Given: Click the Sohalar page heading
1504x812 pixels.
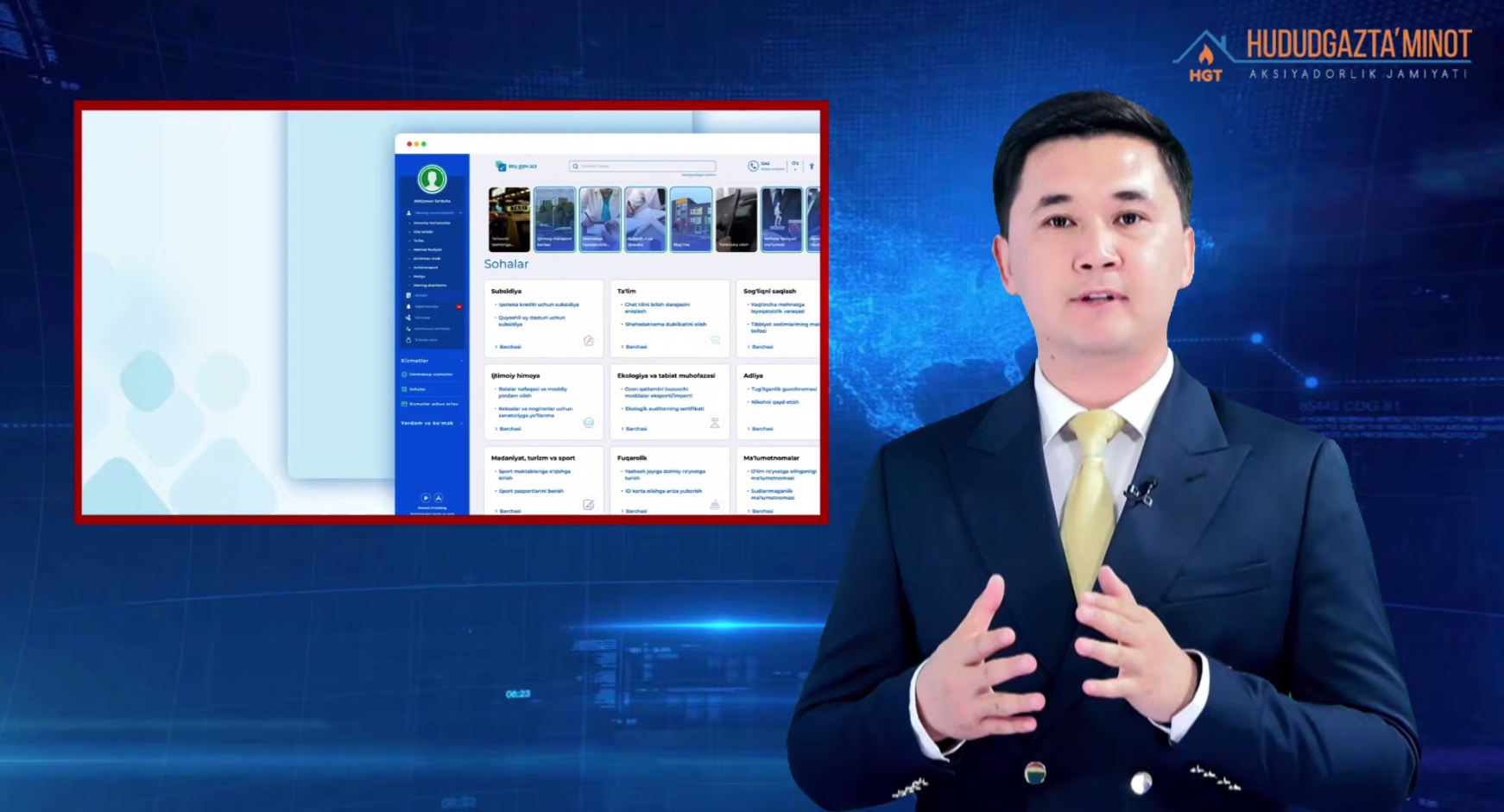Looking at the screenshot, I should [x=506, y=264].
